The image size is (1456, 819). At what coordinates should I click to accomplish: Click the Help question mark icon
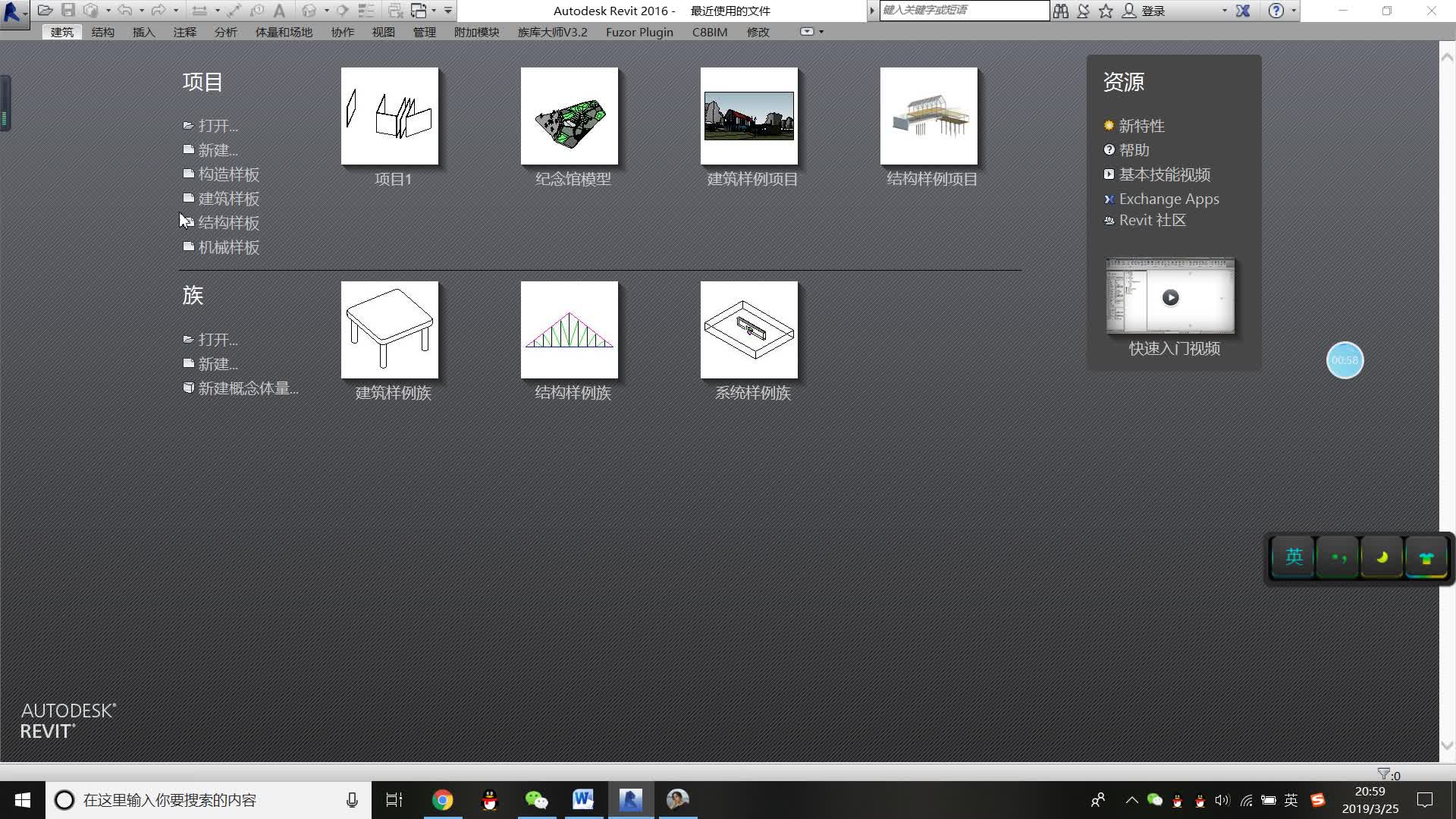[x=1276, y=11]
